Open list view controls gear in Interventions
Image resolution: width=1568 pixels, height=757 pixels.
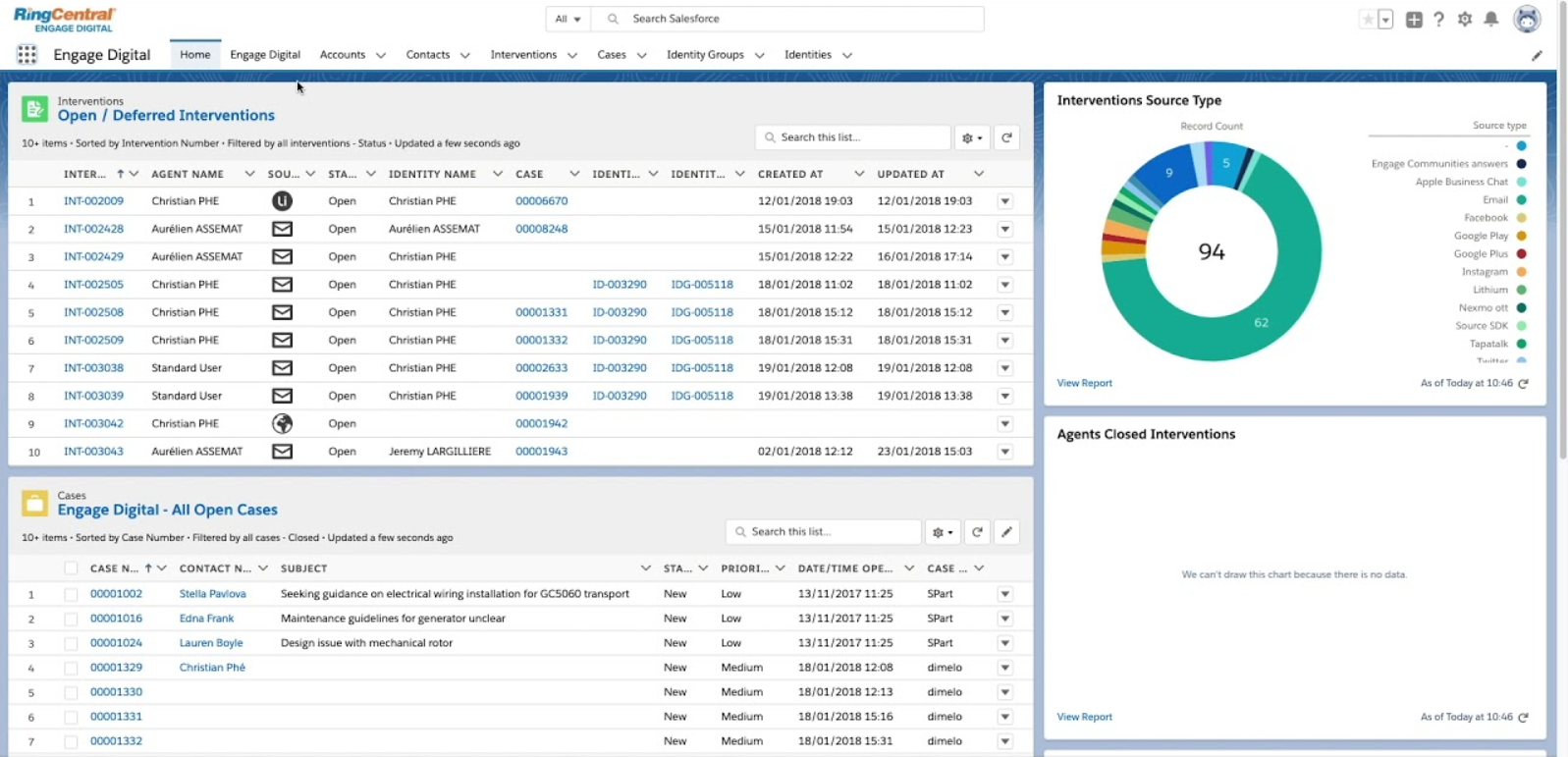pos(972,137)
